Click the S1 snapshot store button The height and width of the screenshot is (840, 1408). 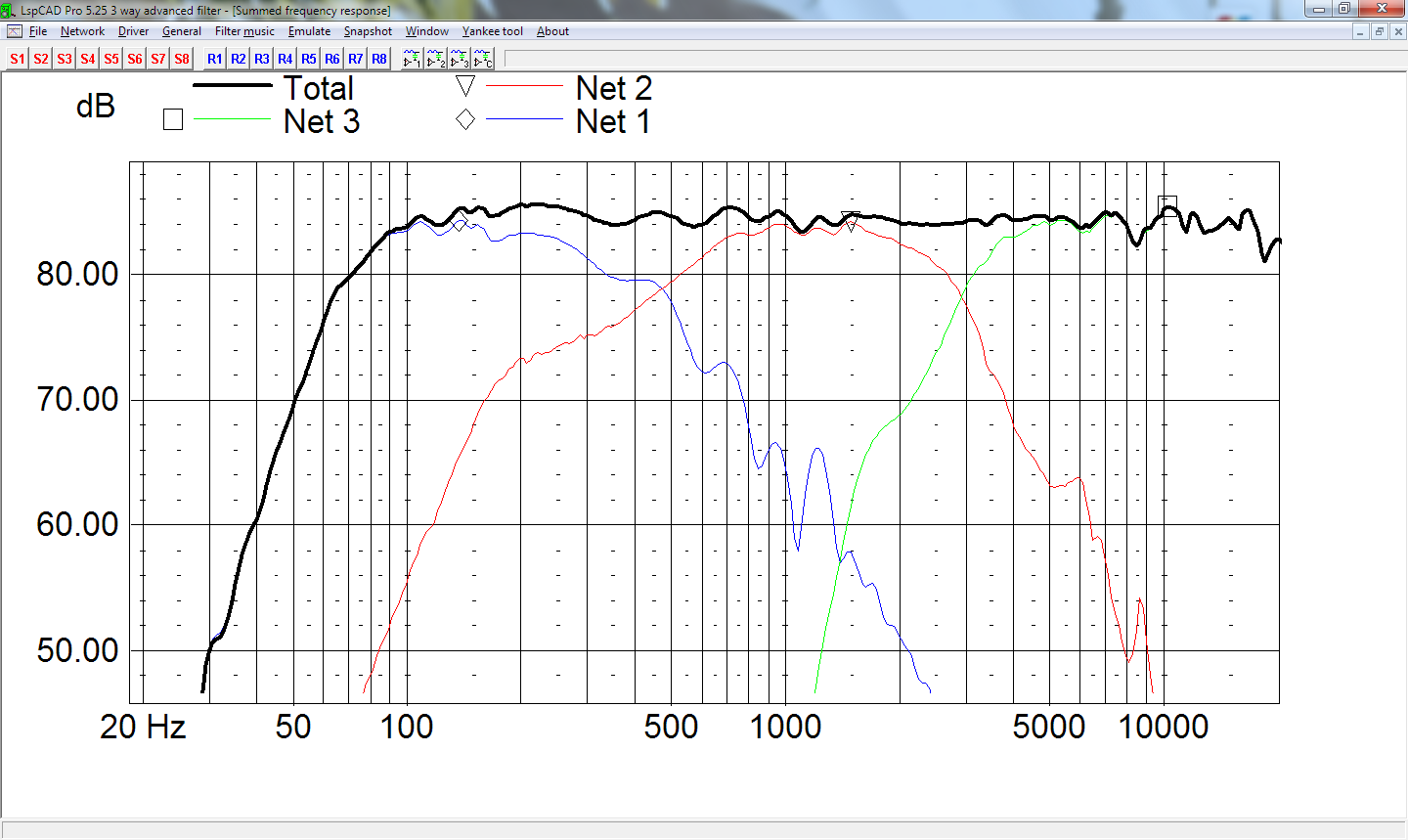click(x=18, y=59)
